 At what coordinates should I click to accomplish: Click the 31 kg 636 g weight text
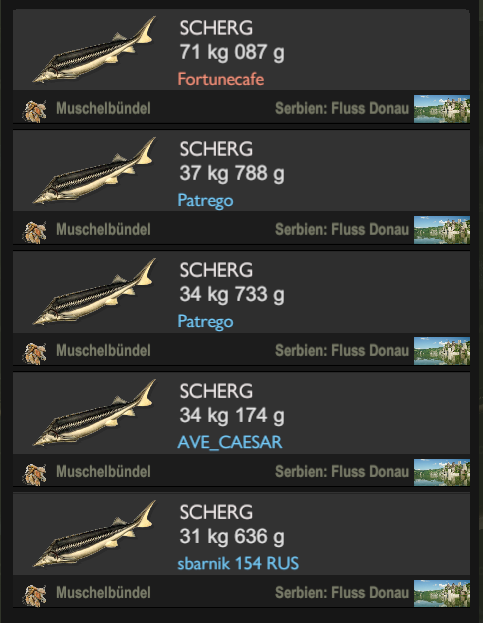[x=232, y=537]
